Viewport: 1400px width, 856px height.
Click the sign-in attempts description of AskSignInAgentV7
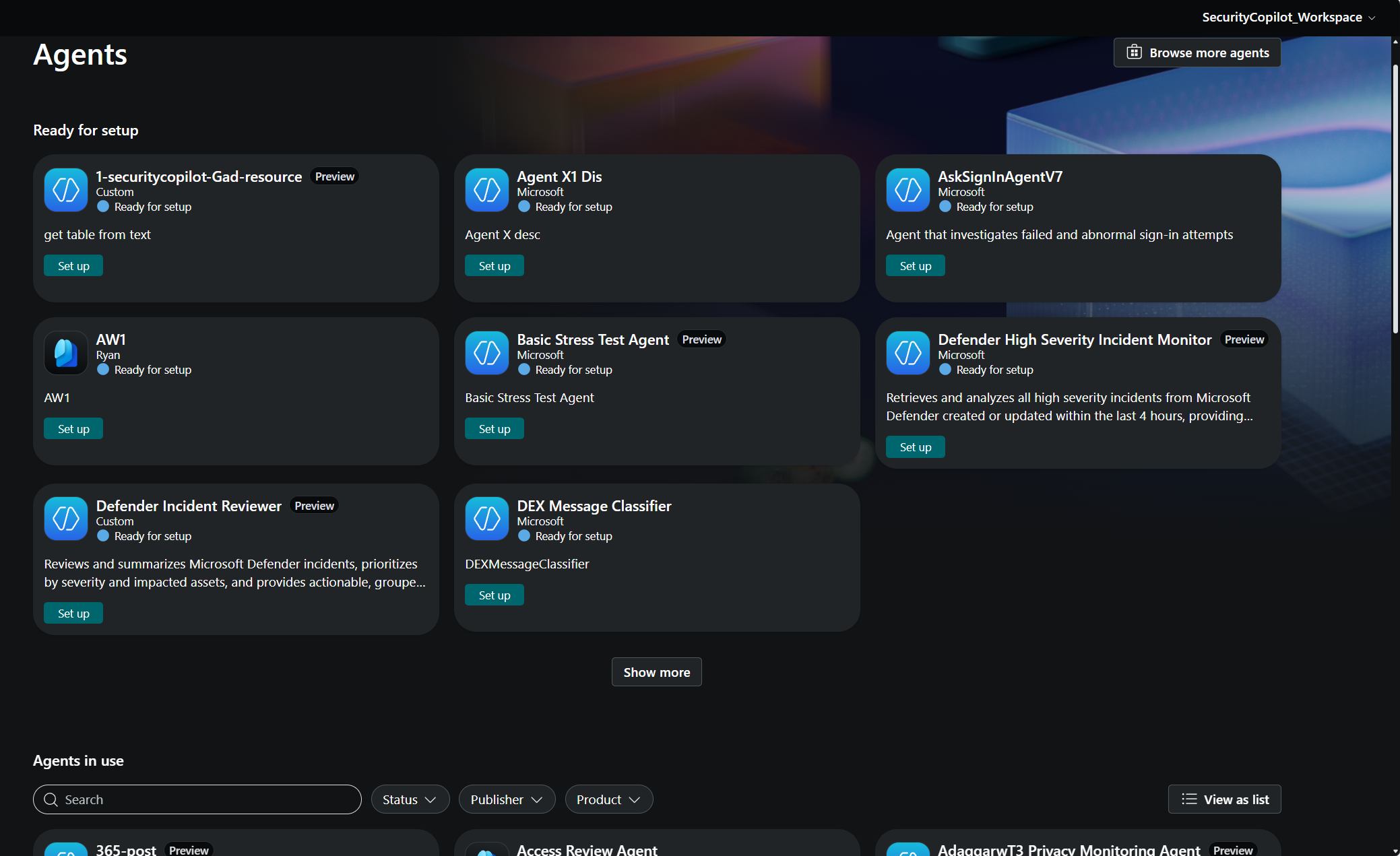click(1060, 234)
